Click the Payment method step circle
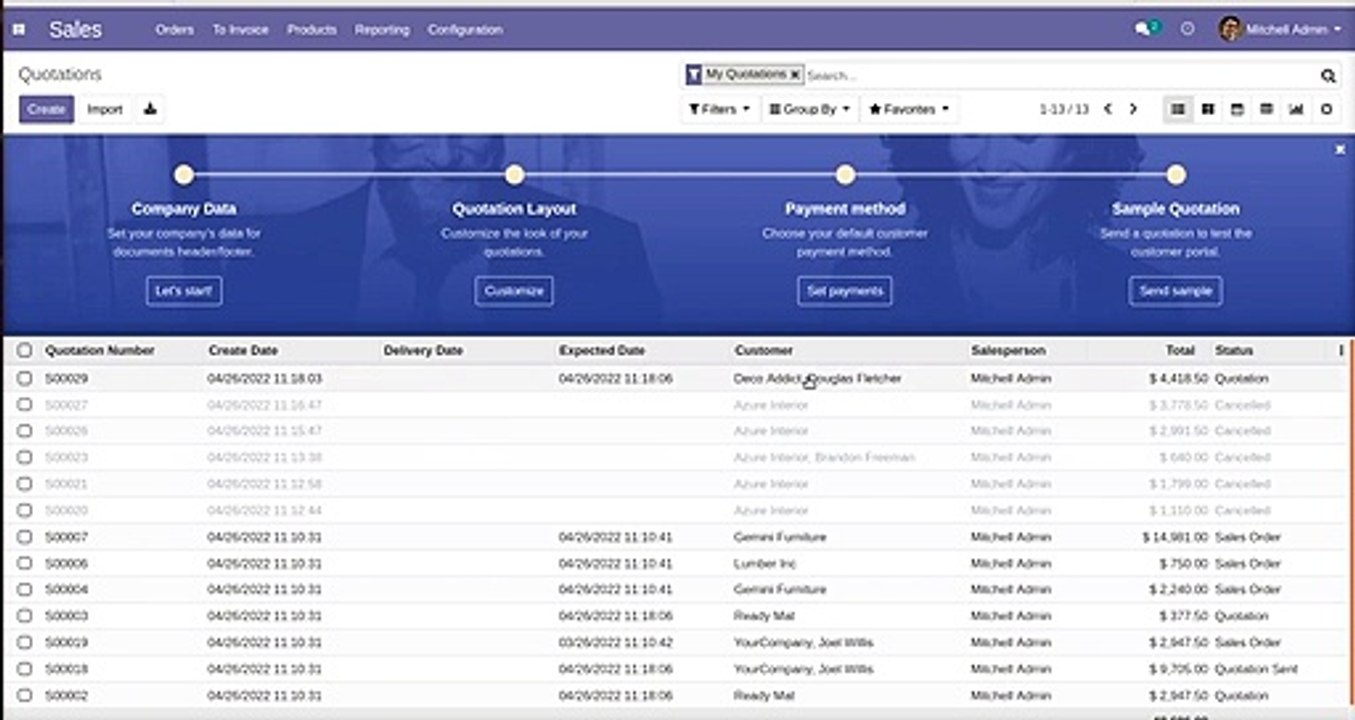1355x720 pixels. point(845,175)
